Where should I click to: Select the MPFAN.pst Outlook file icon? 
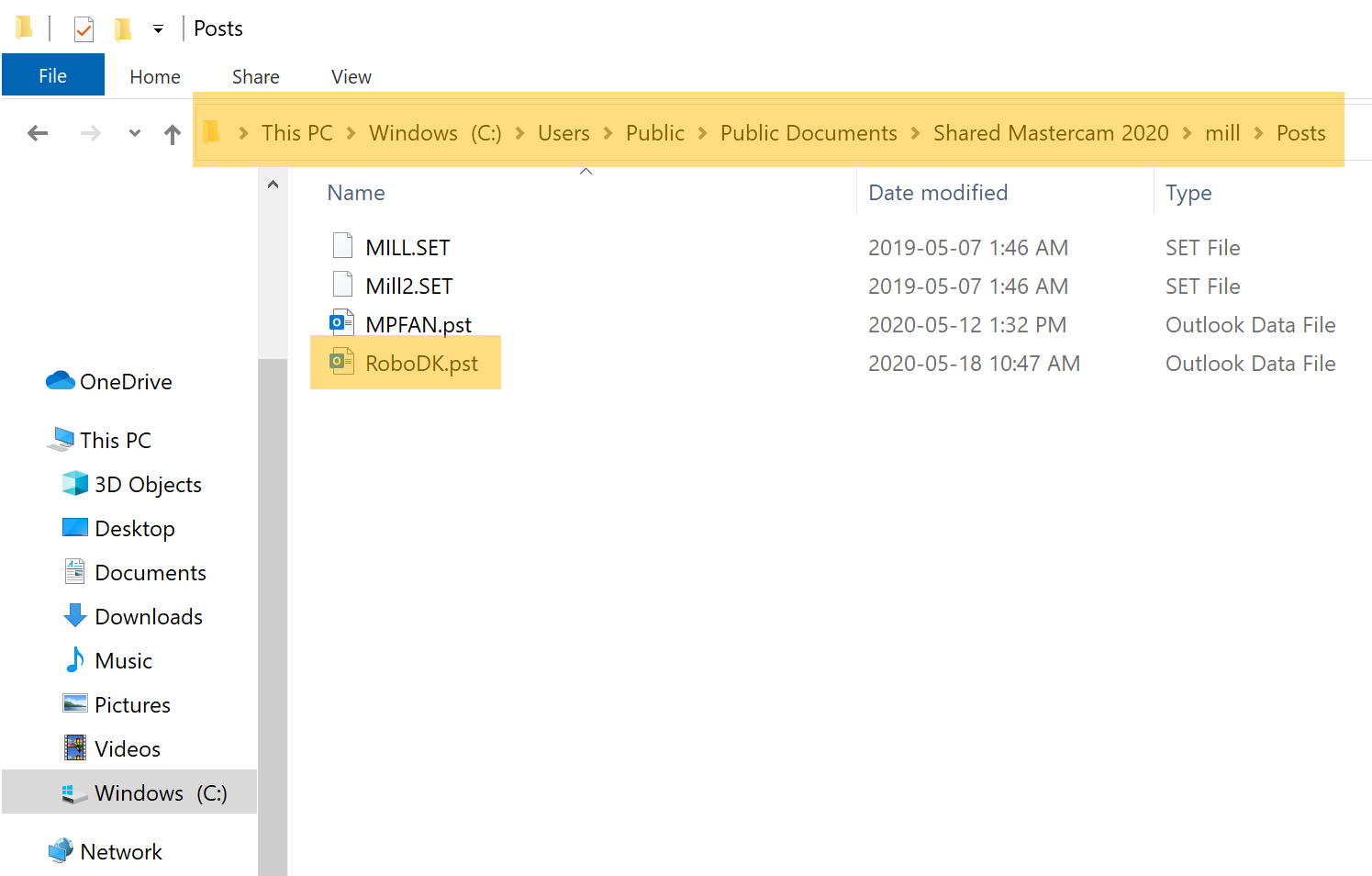(341, 324)
